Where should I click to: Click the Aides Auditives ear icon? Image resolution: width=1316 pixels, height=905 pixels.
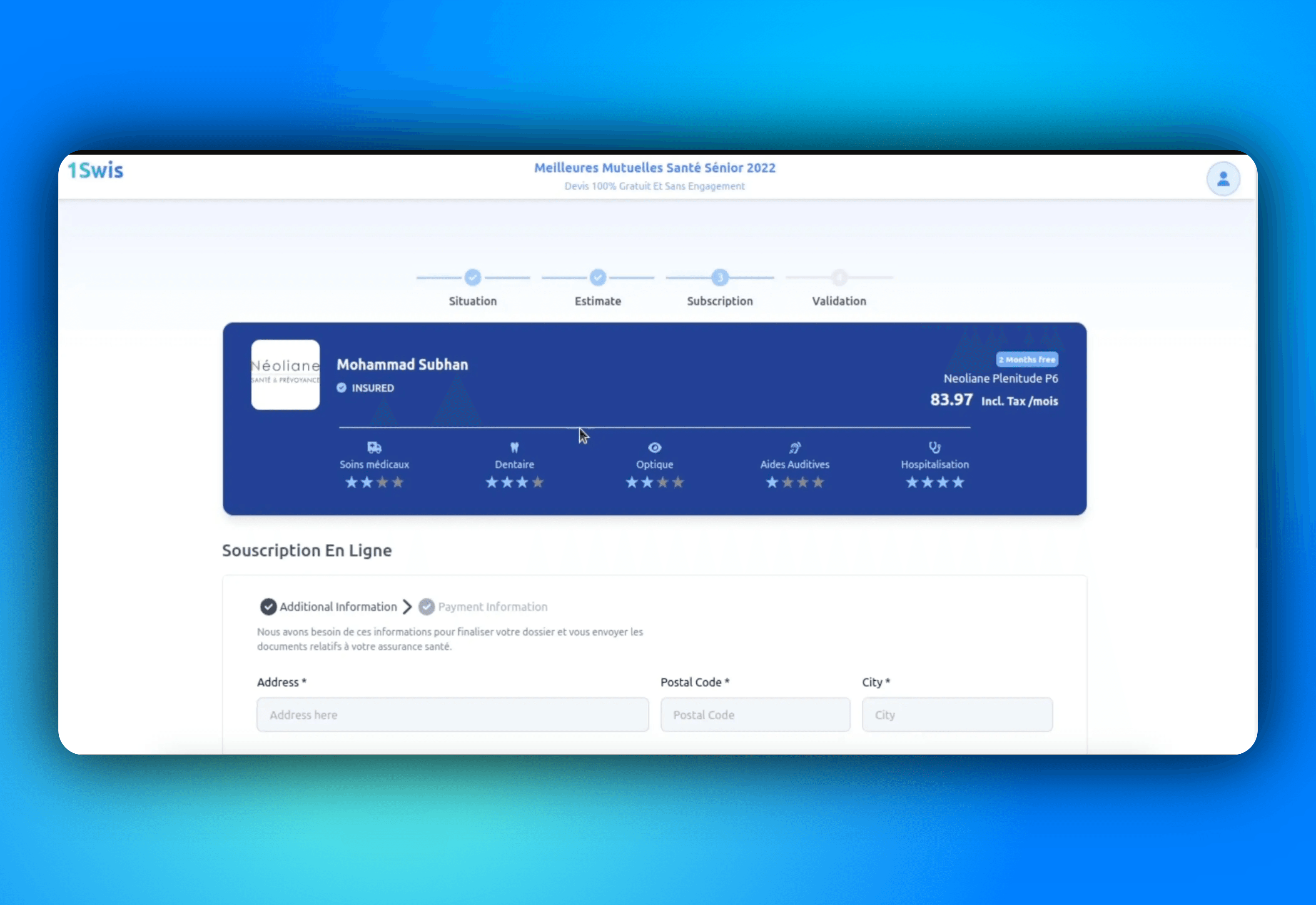(795, 447)
